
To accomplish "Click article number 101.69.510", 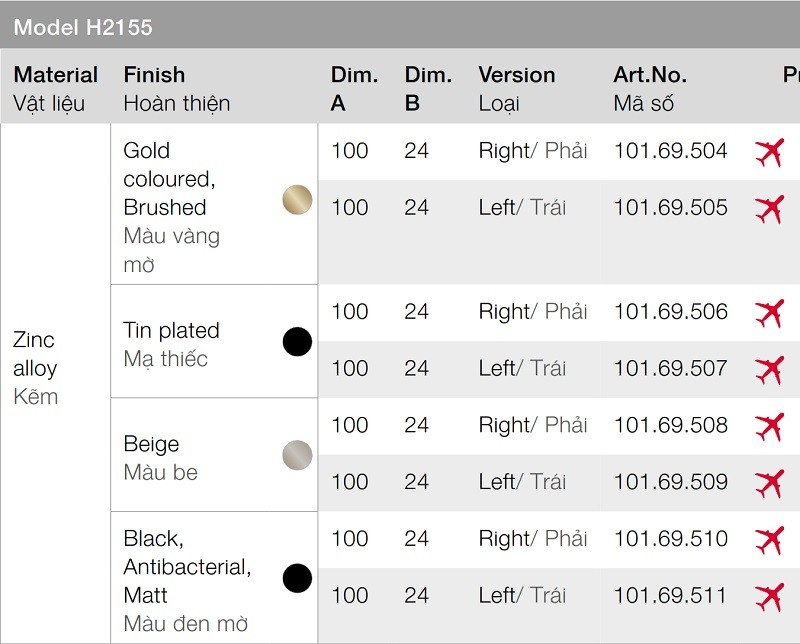I will pos(670,539).
